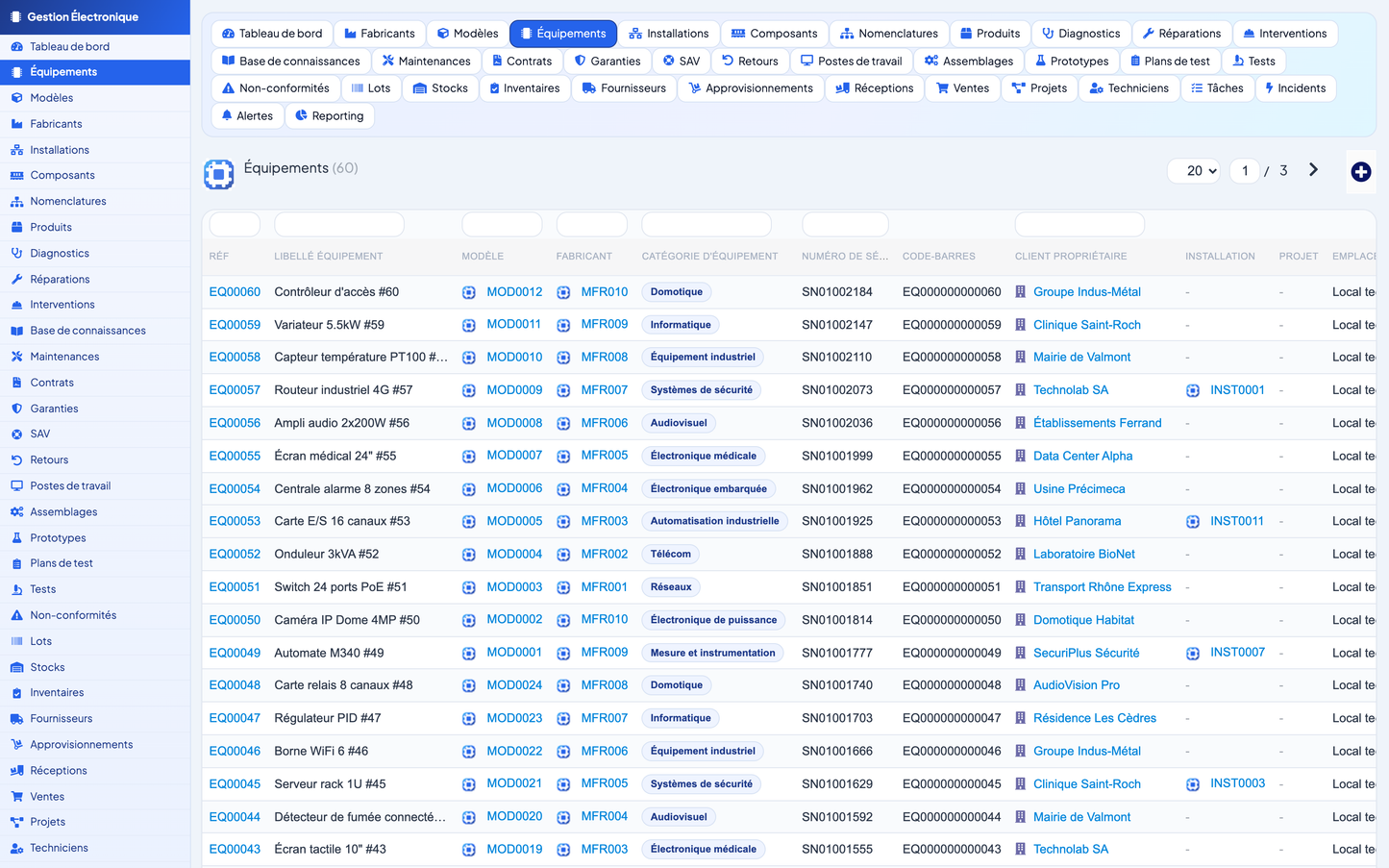Image resolution: width=1389 pixels, height=868 pixels.
Task: Click the manufacturer icon beside MFR010 first row
Action: (x=563, y=292)
